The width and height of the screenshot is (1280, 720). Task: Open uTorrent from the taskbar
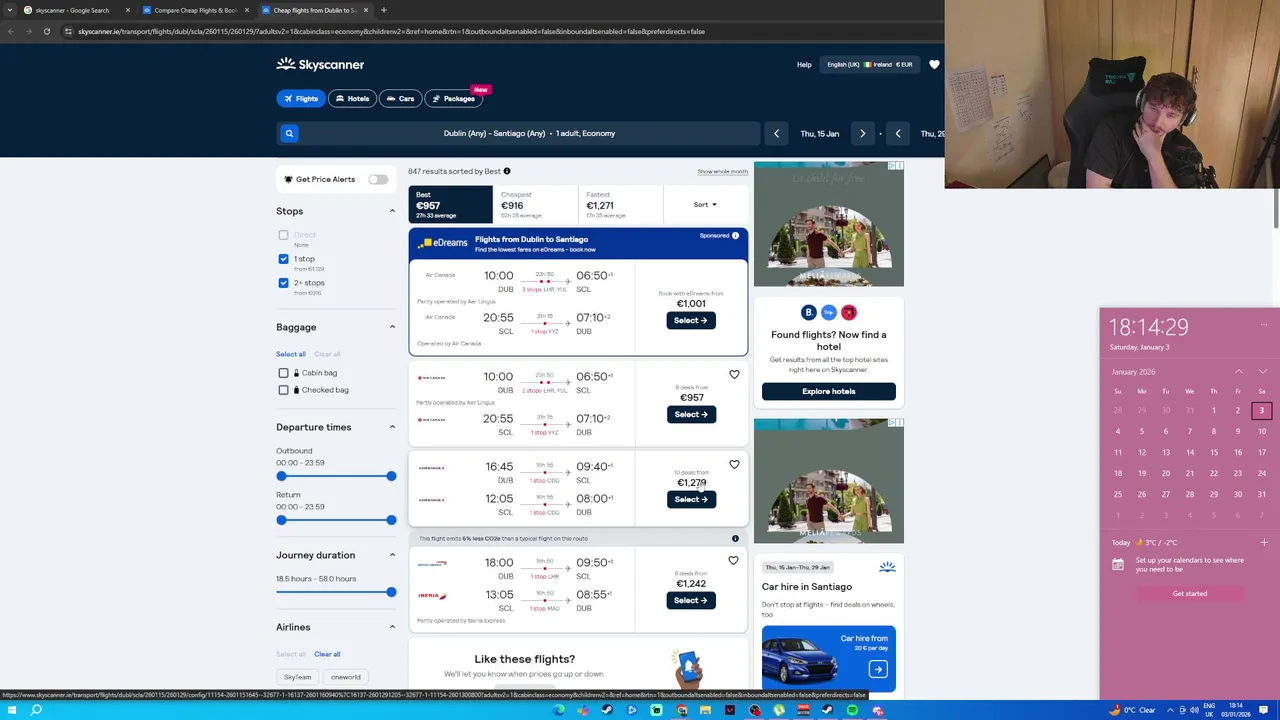[779, 710]
